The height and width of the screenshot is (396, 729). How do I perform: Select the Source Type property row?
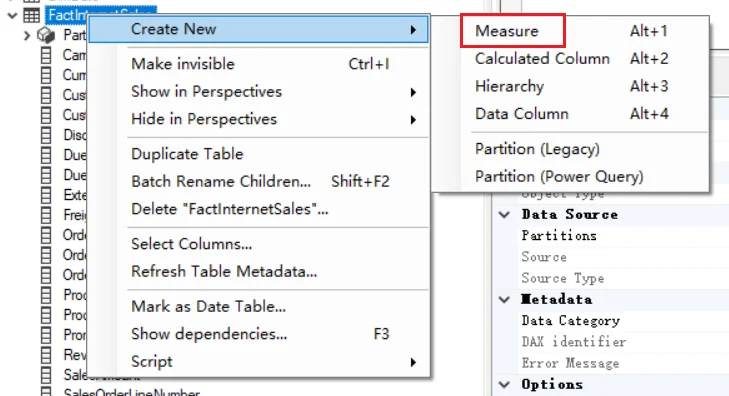point(623,278)
